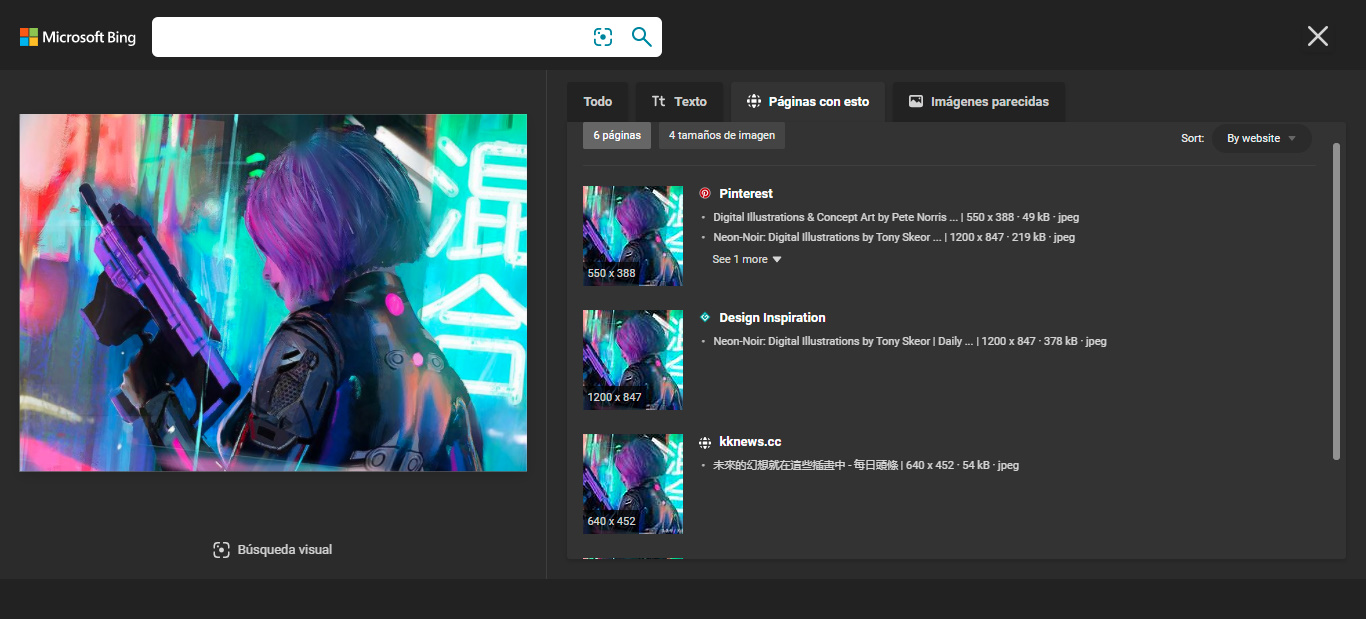
Task: Expand See 1 more under Pinterest
Action: 747,260
